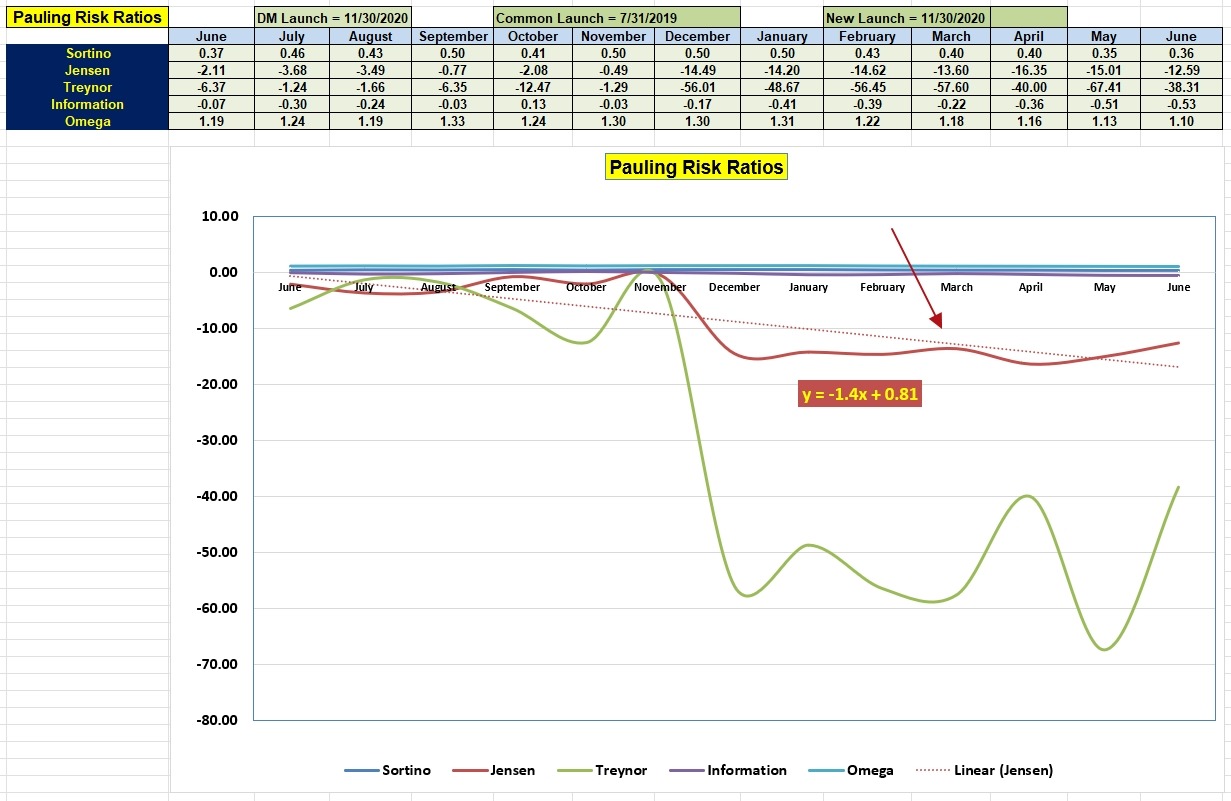Image resolution: width=1231 pixels, height=801 pixels.
Task: Select the Information October cell showing 0.13
Action: tap(532, 104)
